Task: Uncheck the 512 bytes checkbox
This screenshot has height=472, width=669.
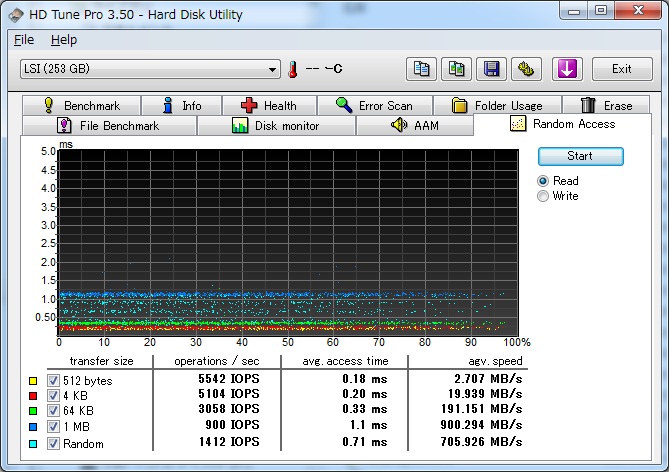Action: point(54,381)
